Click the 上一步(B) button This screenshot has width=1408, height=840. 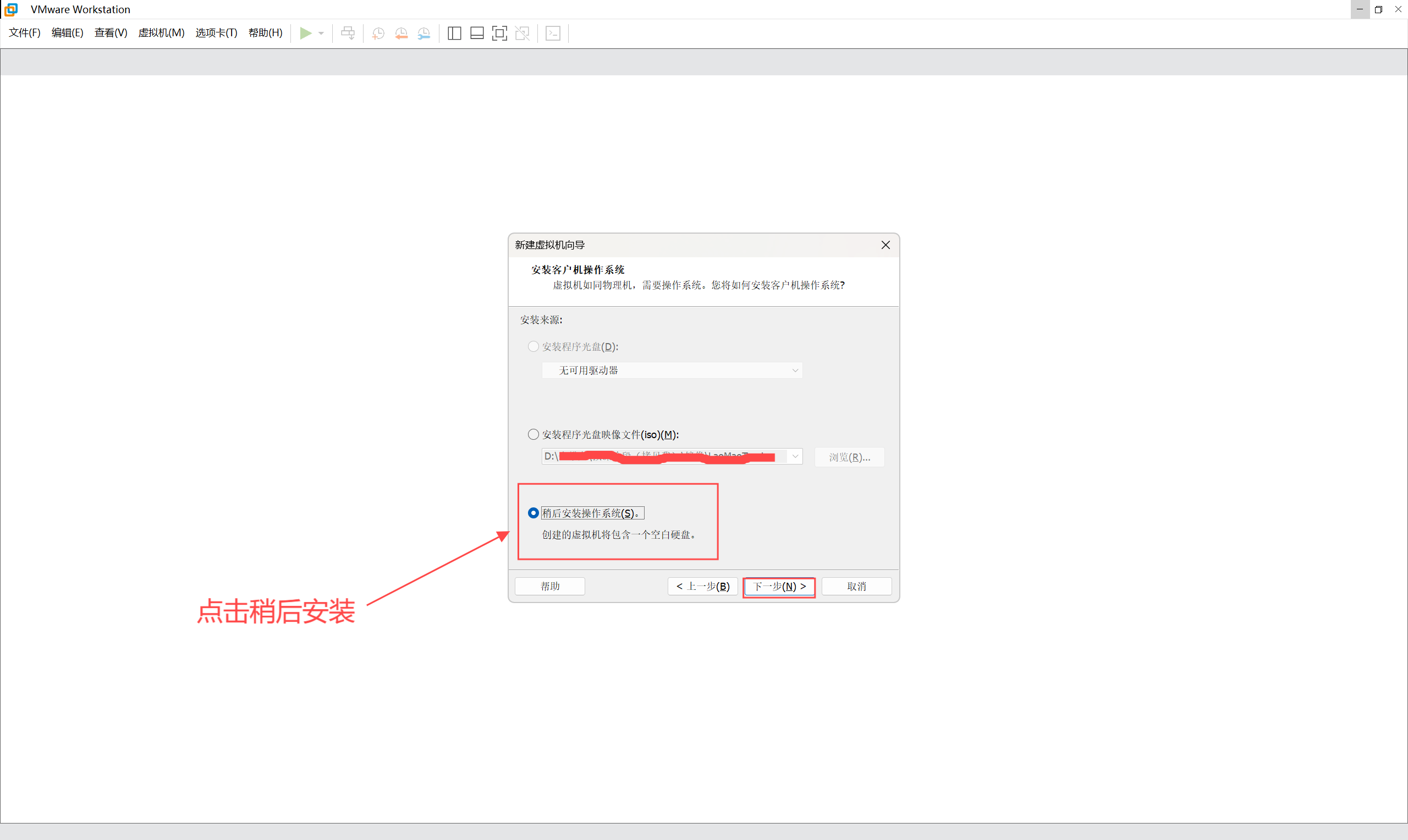pyautogui.click(x=702, y=587)
